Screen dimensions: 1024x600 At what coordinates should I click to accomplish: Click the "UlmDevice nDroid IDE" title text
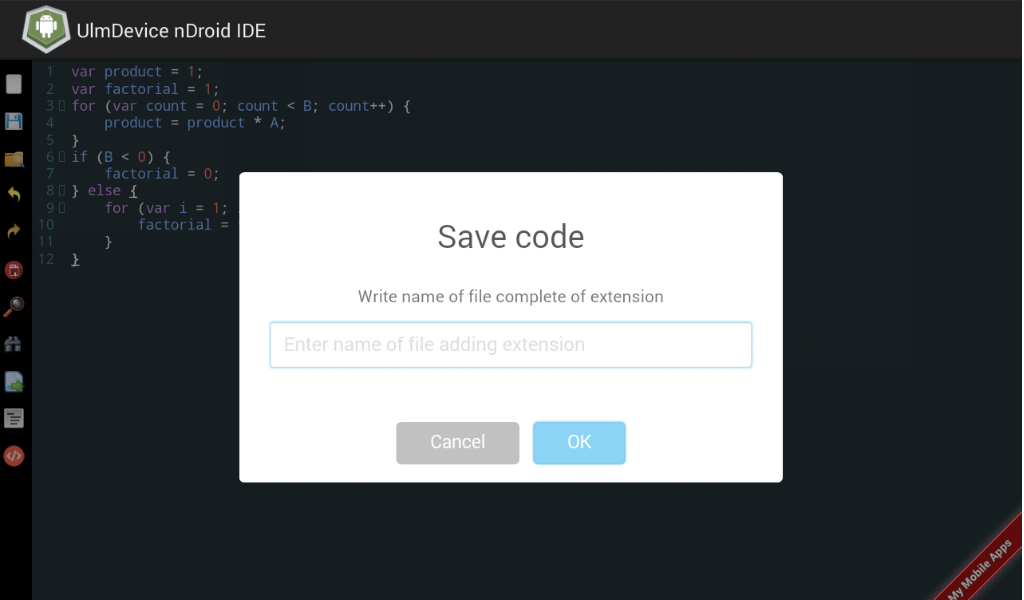171,31
